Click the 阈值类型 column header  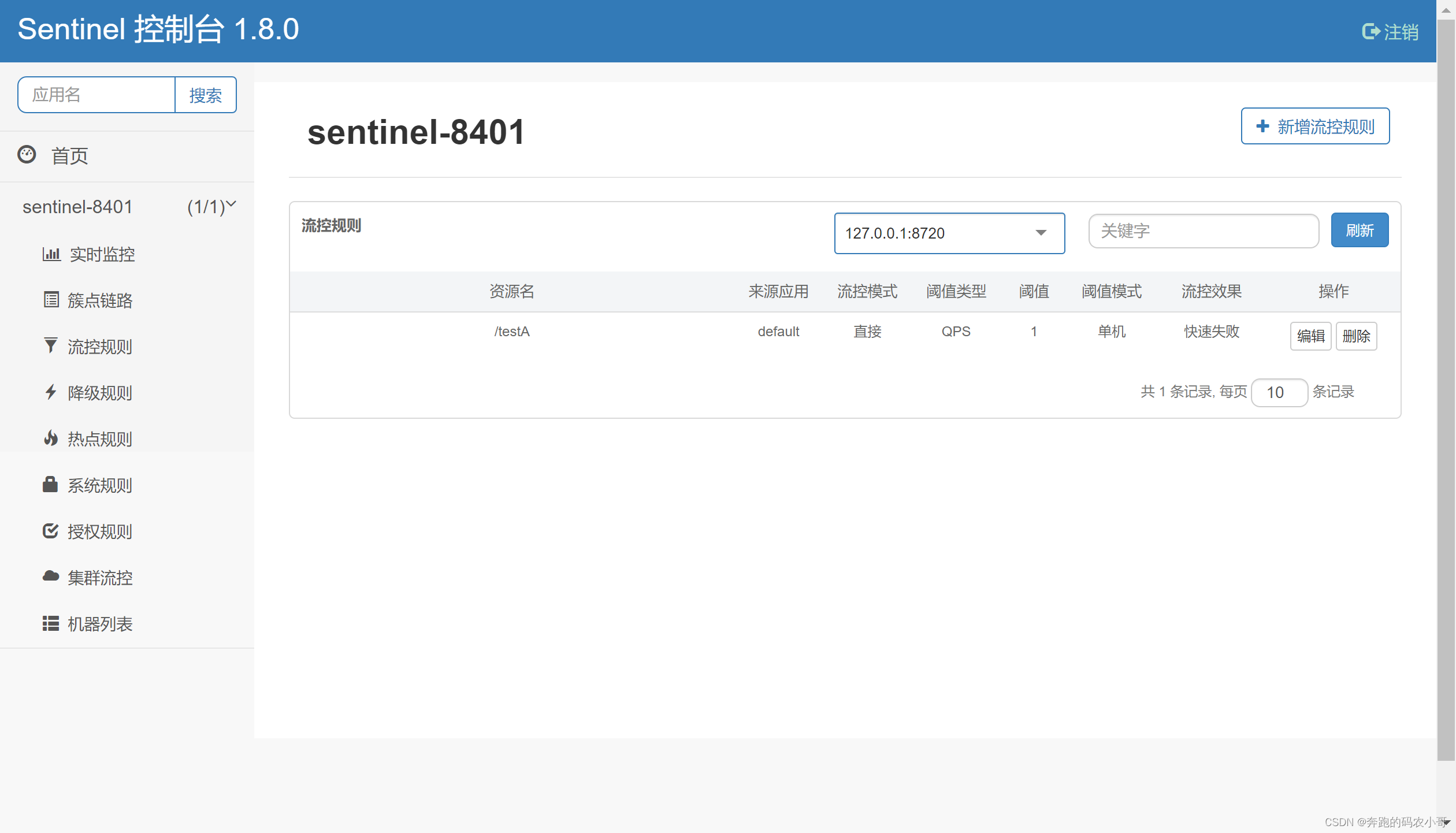tap(956, 291)
